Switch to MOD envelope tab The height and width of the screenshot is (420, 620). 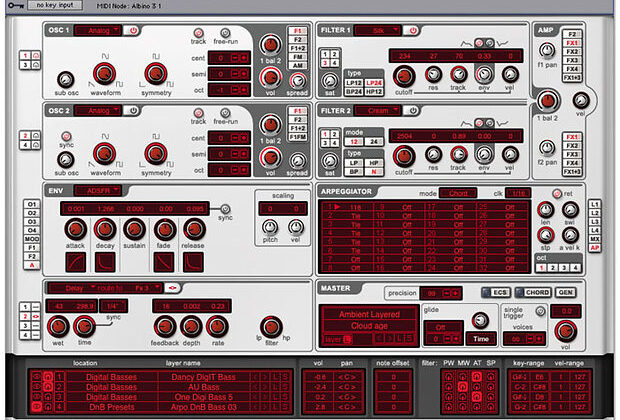pyautogui.click(x=32, y=239)
